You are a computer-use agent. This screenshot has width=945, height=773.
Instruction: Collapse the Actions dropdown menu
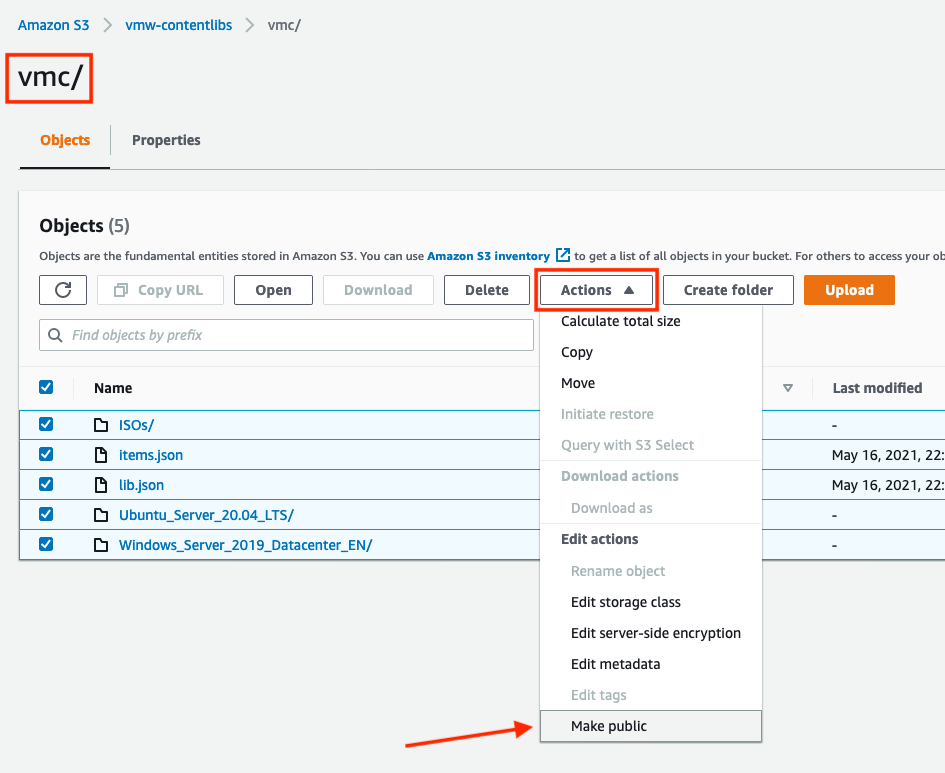pyautogui.click(x=596, y=290)
